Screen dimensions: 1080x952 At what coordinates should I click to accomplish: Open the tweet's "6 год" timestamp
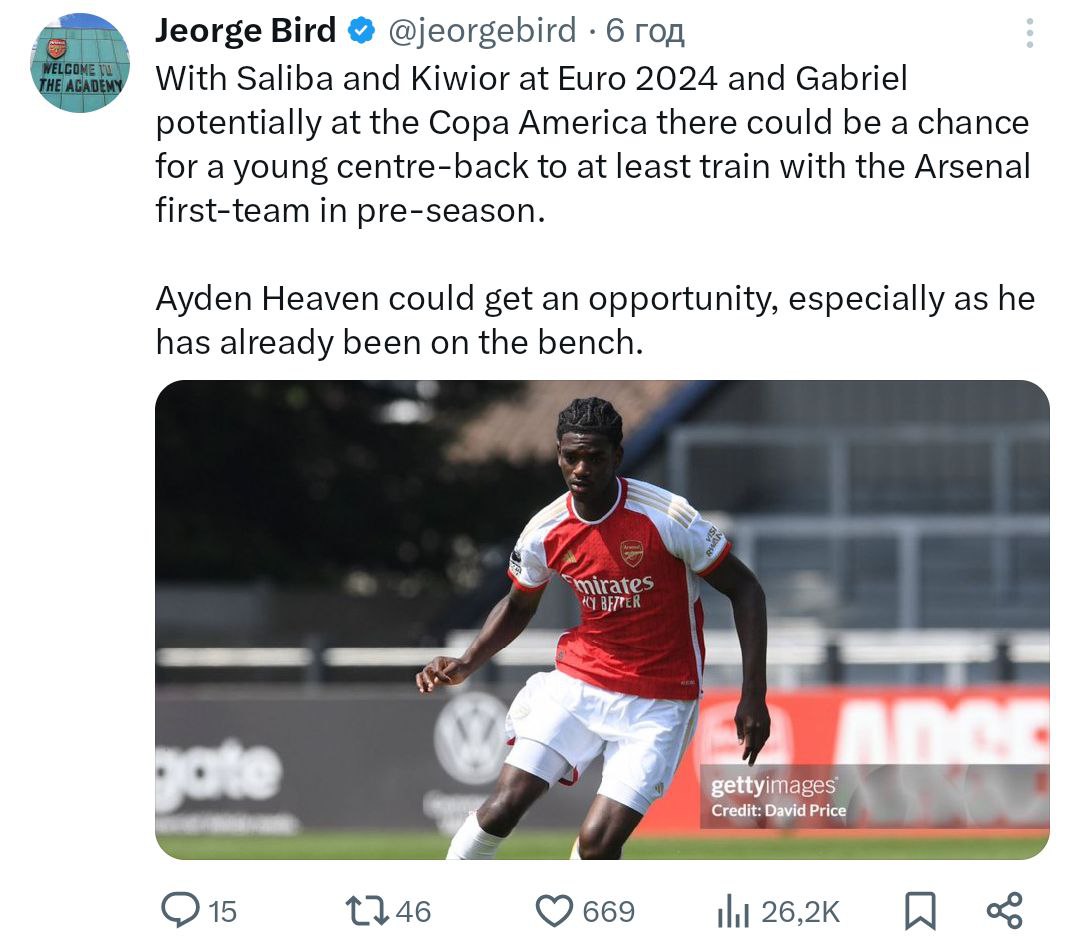coord(645,32)
